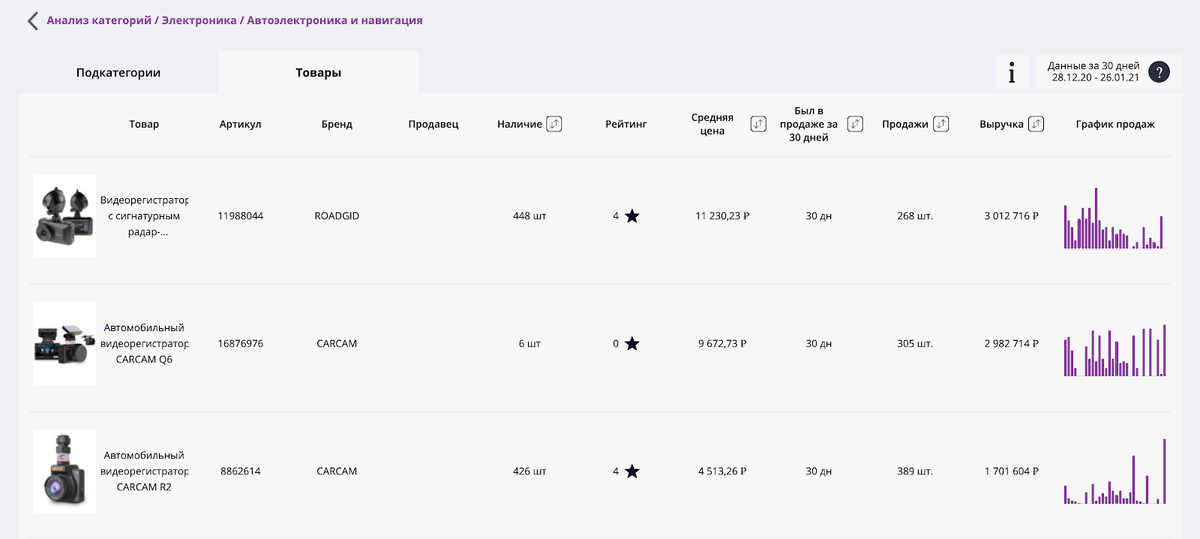Click the CARCAM Q6 product thumbnail
This screenshot has height=539, width=1200.
coord(64,343)
